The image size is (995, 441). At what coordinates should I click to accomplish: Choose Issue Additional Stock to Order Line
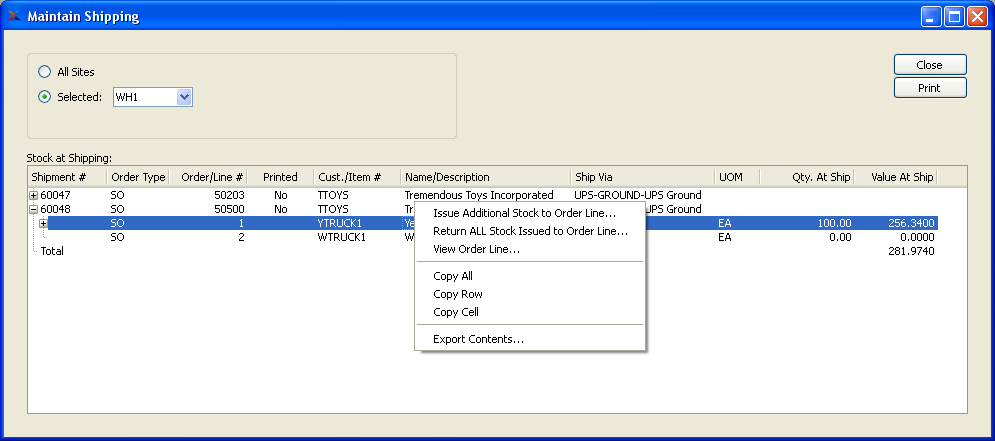click(x=524, y=213)
